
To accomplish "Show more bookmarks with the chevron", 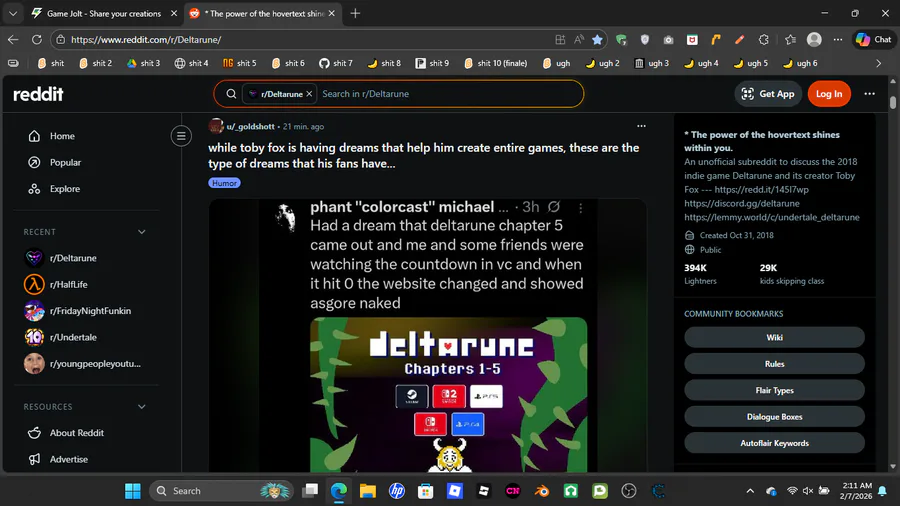I will point(878,63).
